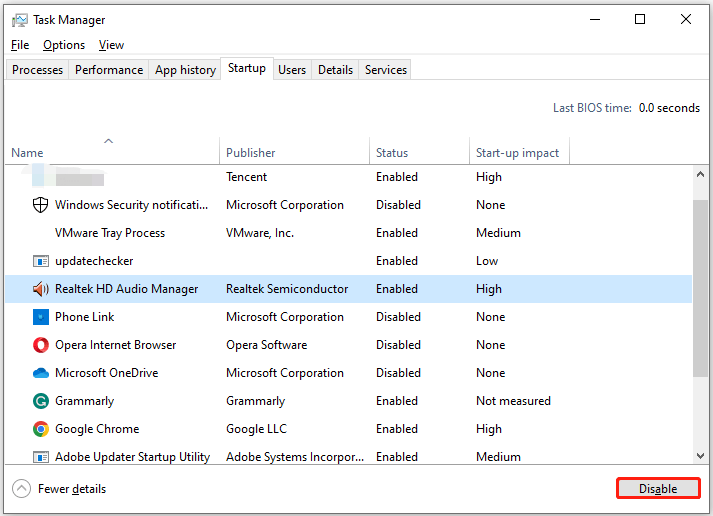This screenshot has height=516, width=713.
Task: Click the updatechecker window icon
Action: (x=40, y=261)
